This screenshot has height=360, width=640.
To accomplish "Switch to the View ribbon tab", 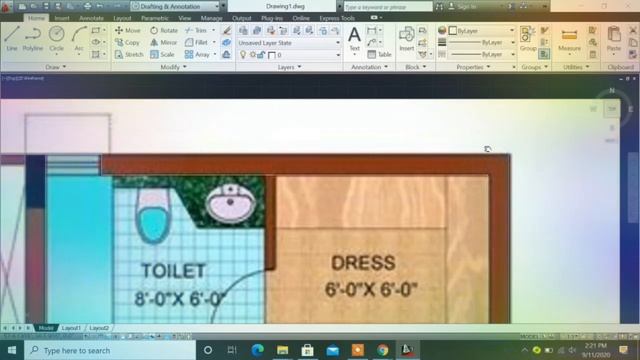I will point(184,18).
